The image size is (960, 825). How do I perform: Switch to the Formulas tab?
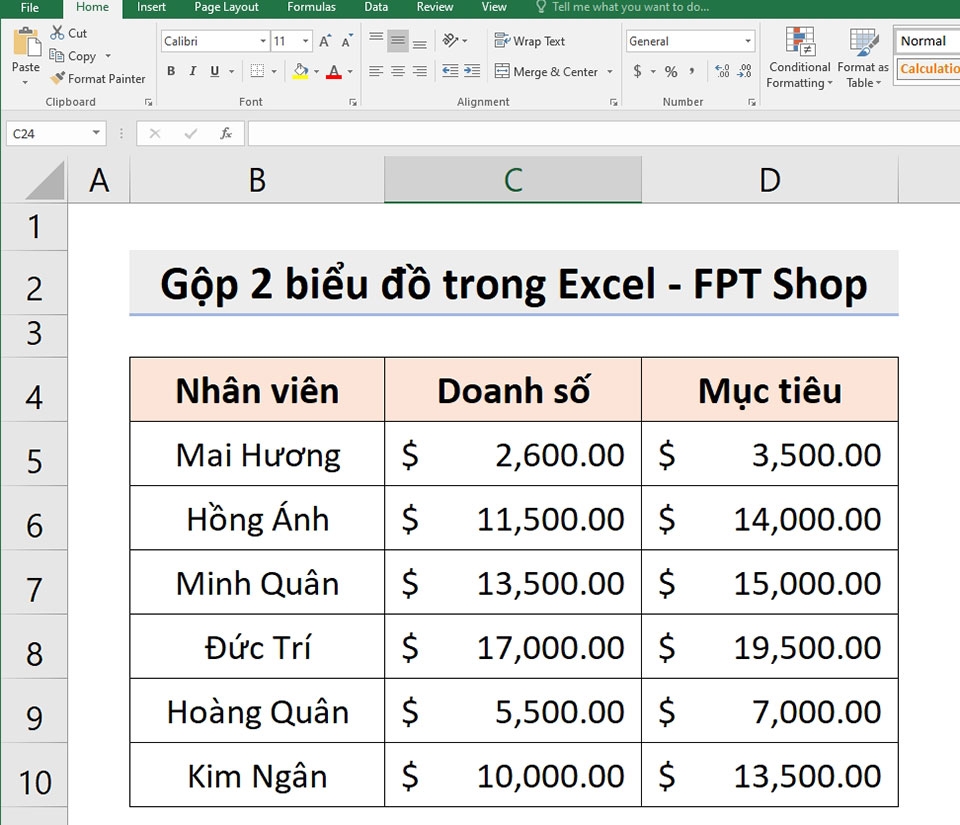click(312, 7)
